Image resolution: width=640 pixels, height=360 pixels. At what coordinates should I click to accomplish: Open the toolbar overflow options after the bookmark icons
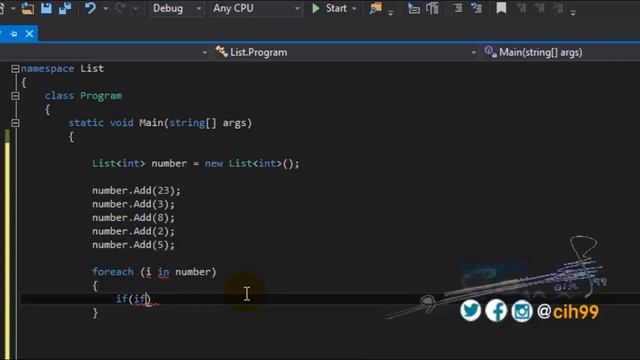[573, 13]
